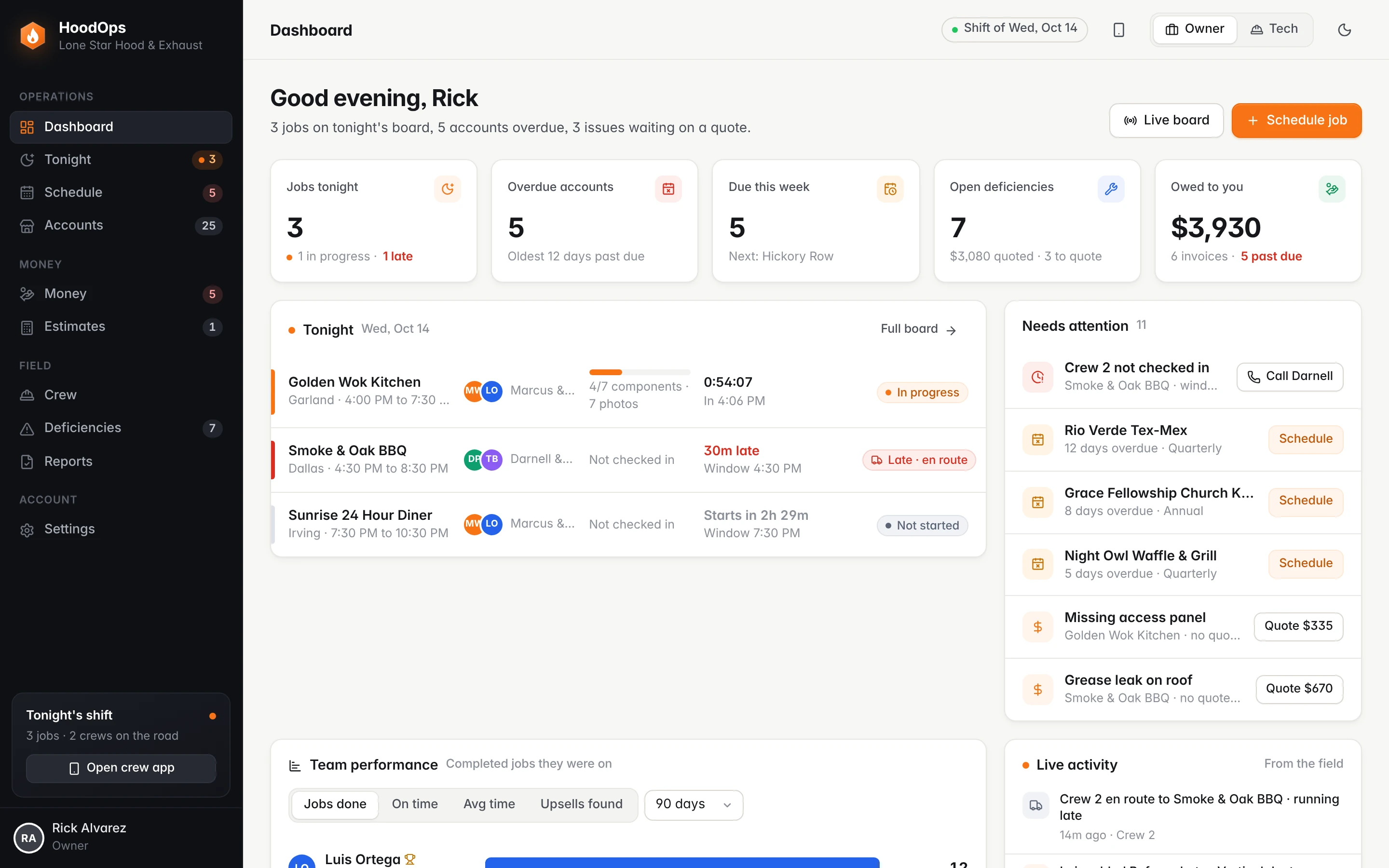Select the Upsells found metric
The width and height of the screenshot is (1389, 868).
582,804
